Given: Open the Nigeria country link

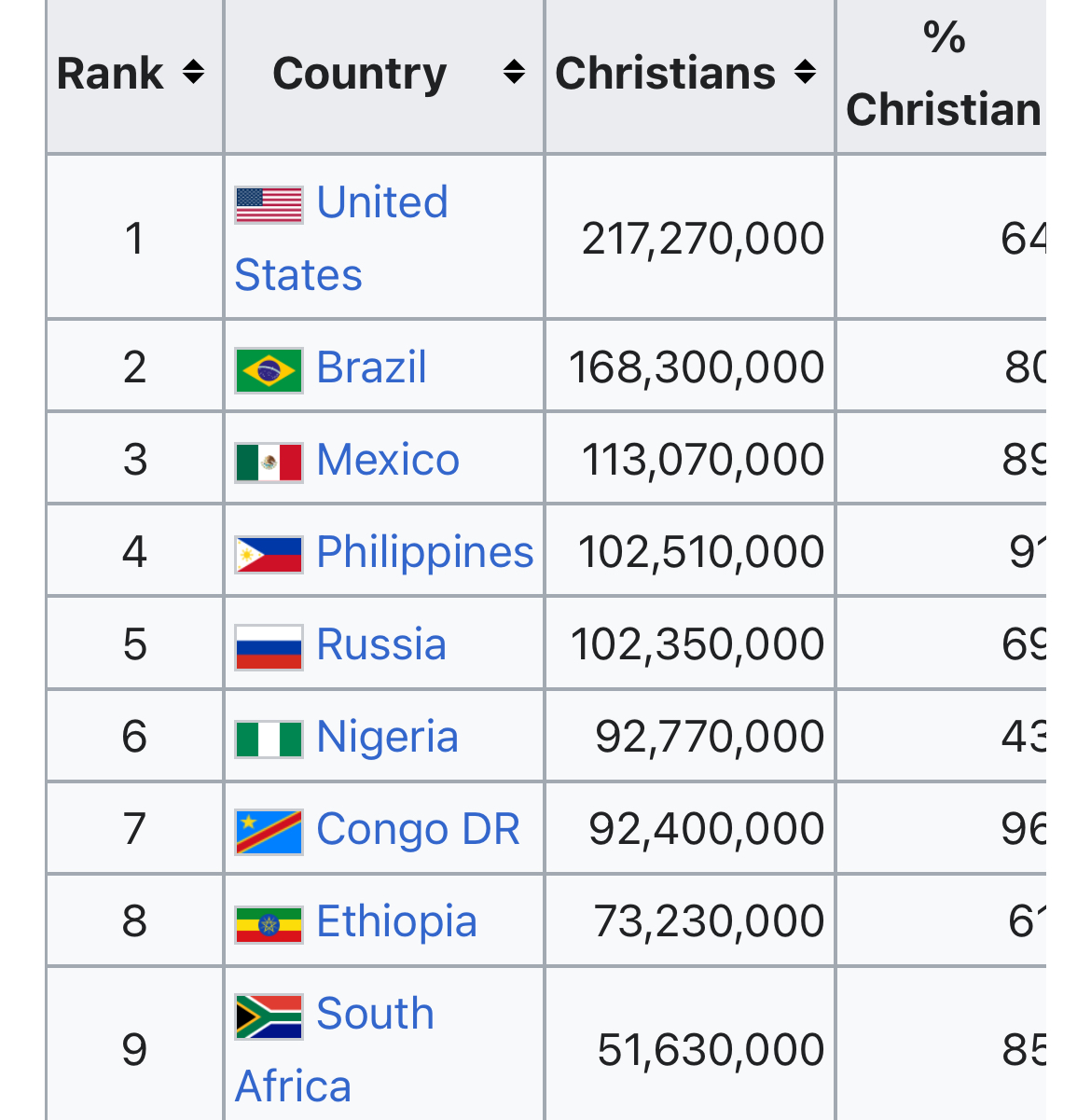Looking at the screenshot, I should tap(387, 737).
